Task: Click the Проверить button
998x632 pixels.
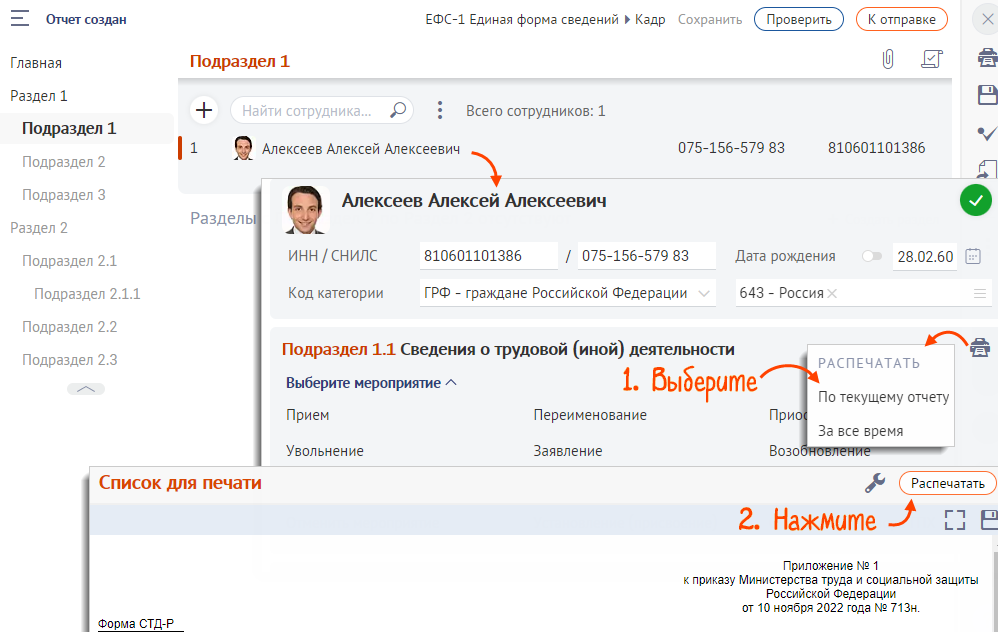Action: point(799,19)
